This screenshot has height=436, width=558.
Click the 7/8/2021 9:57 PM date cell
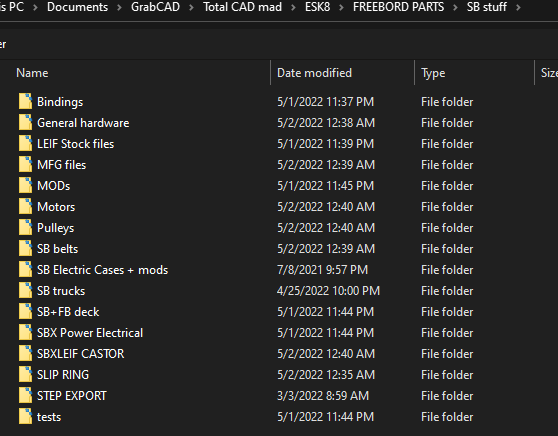coord(322,270)
